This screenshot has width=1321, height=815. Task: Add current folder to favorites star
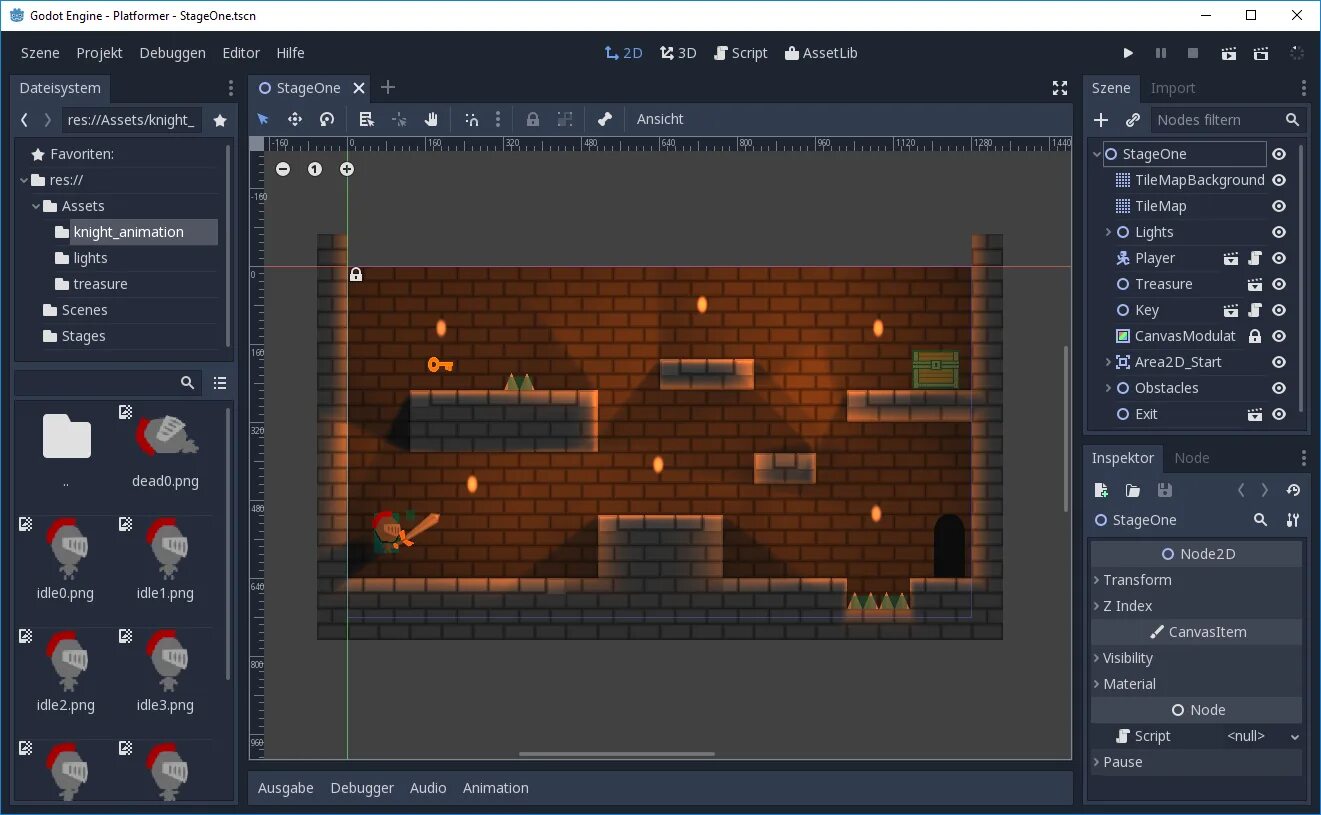(220, 120)
